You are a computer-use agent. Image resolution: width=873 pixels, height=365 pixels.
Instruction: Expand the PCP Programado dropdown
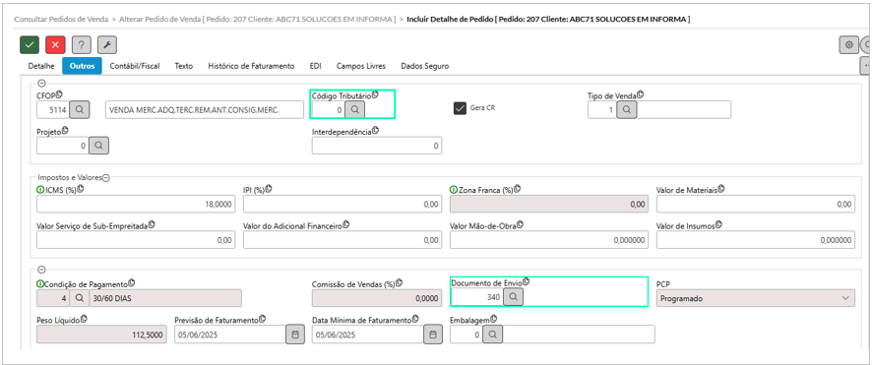756,298
